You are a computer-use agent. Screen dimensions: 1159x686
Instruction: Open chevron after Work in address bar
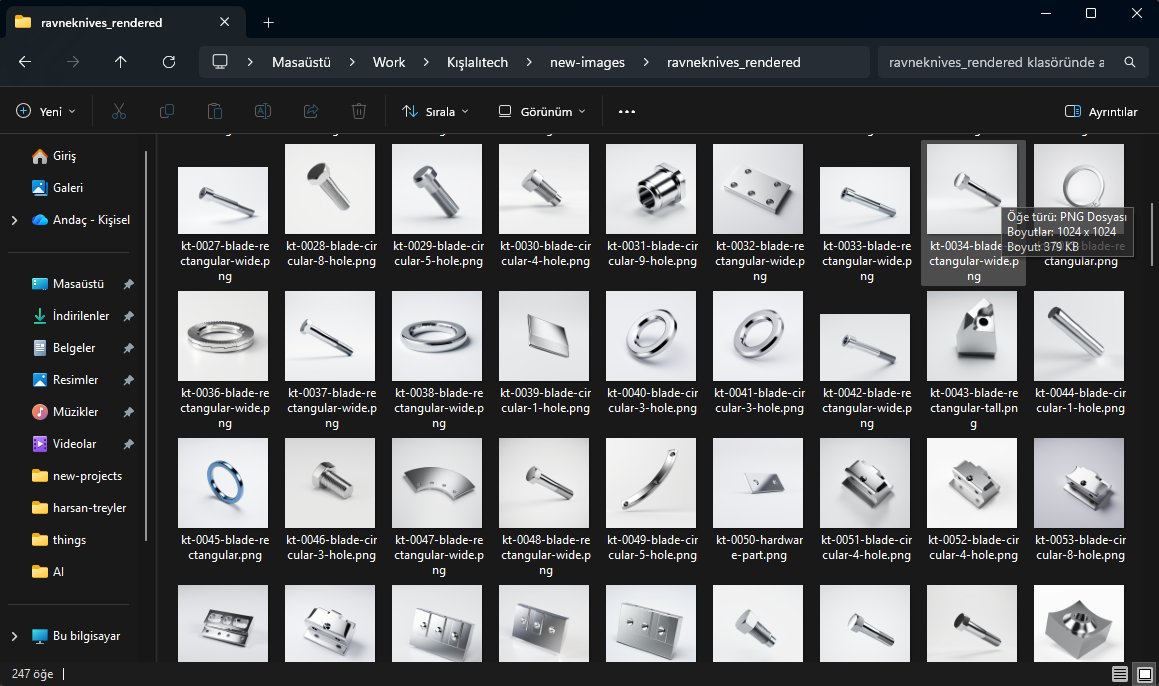pos(426,62)
